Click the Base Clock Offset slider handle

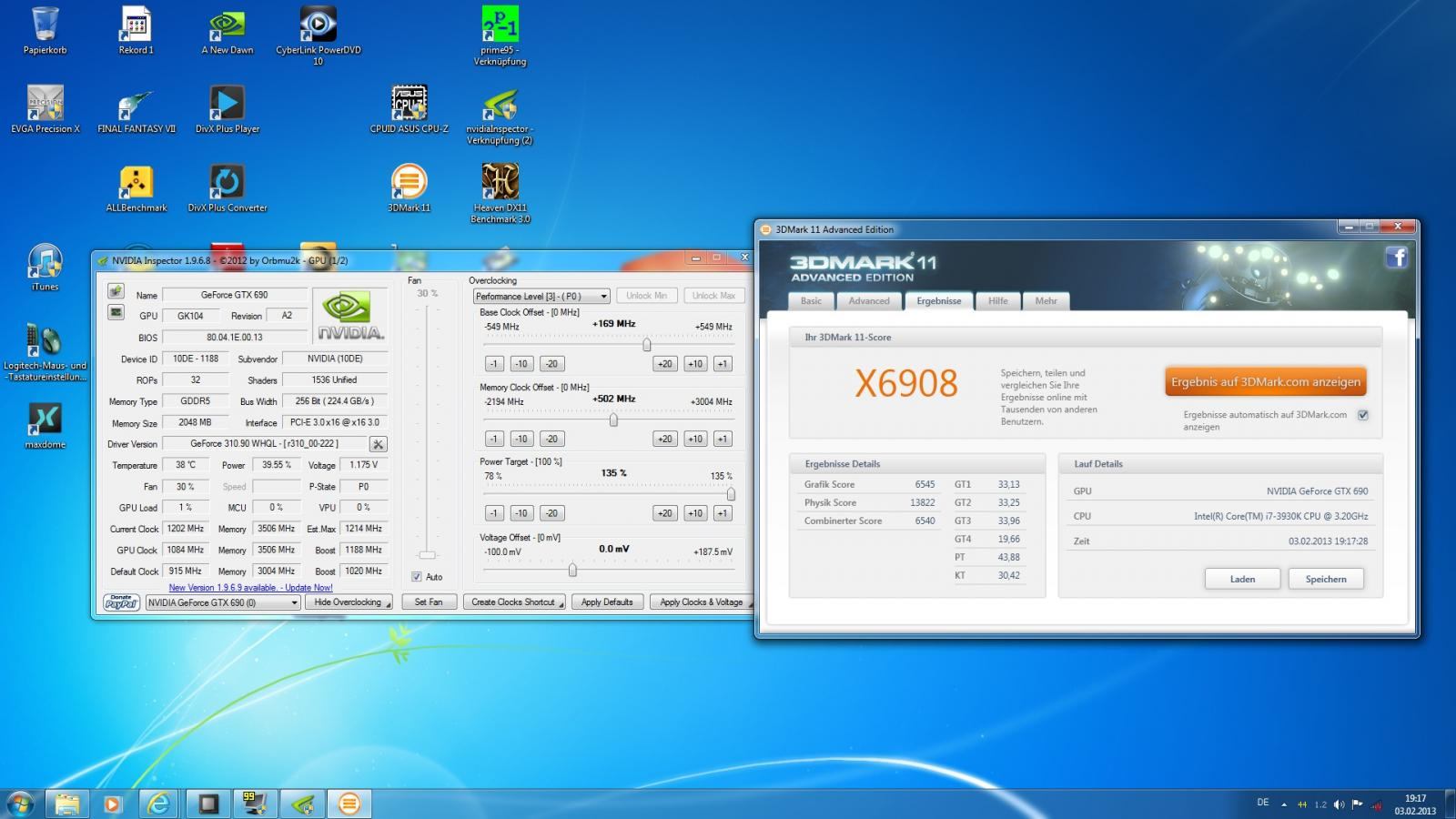pyautogui.click(x=647, y=345)
